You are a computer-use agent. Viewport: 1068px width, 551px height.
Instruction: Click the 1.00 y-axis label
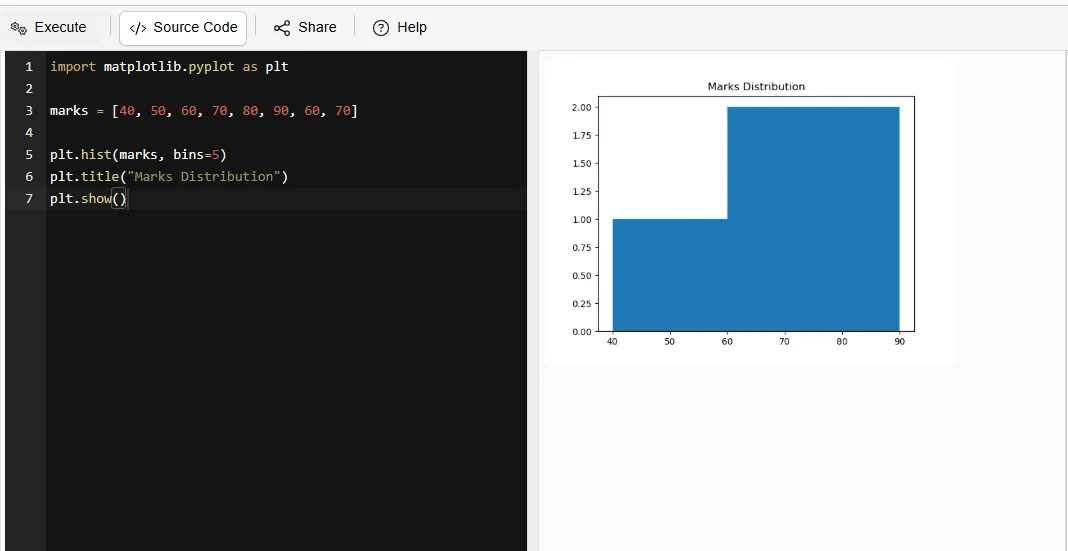581,219
